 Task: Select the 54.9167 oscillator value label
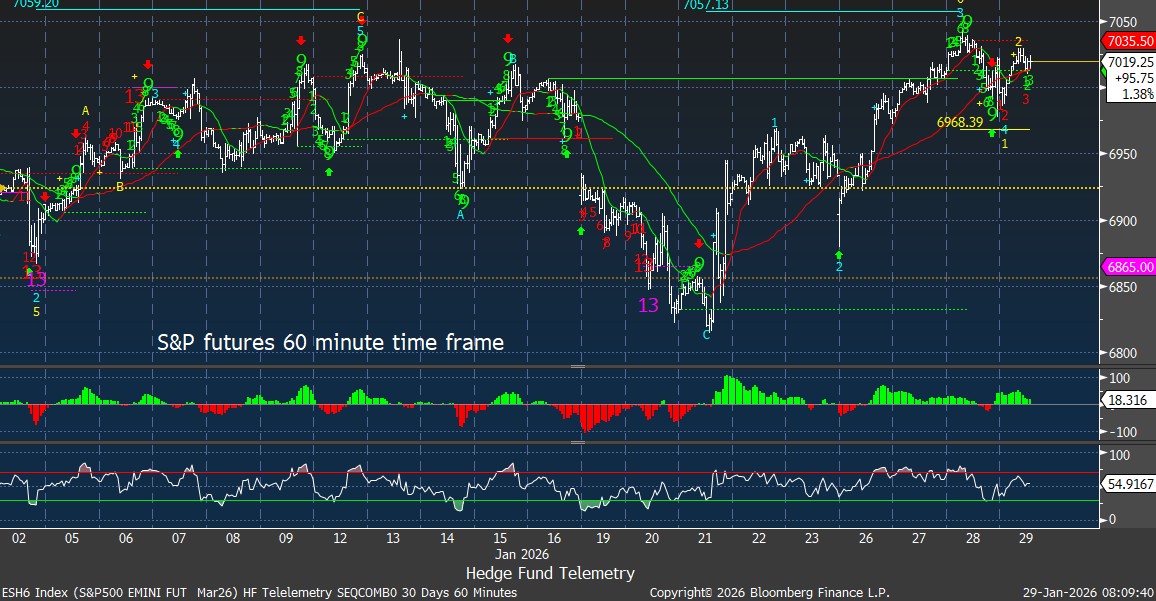click(1130, 483)
